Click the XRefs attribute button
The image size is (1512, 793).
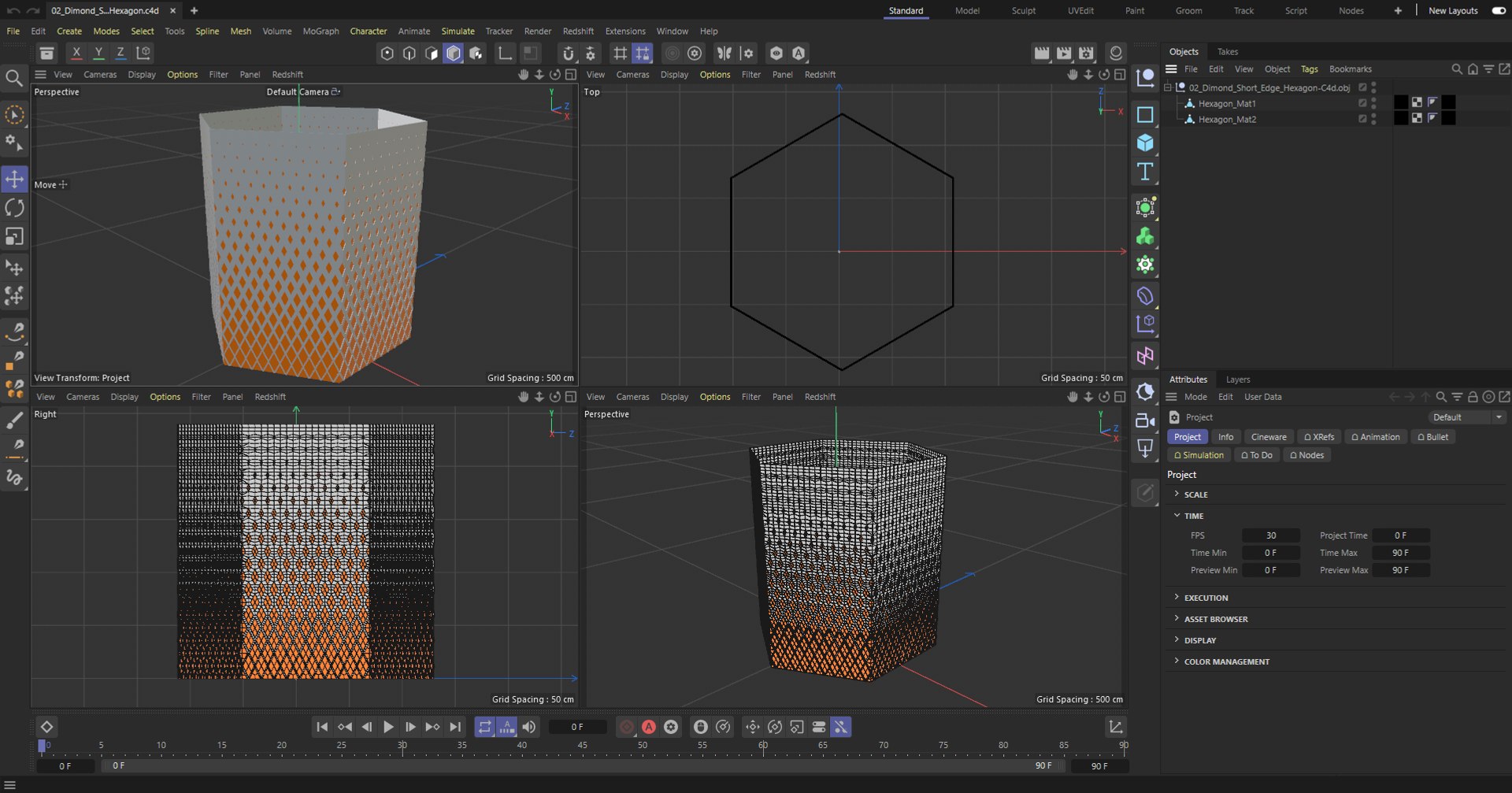[1319, 437]
